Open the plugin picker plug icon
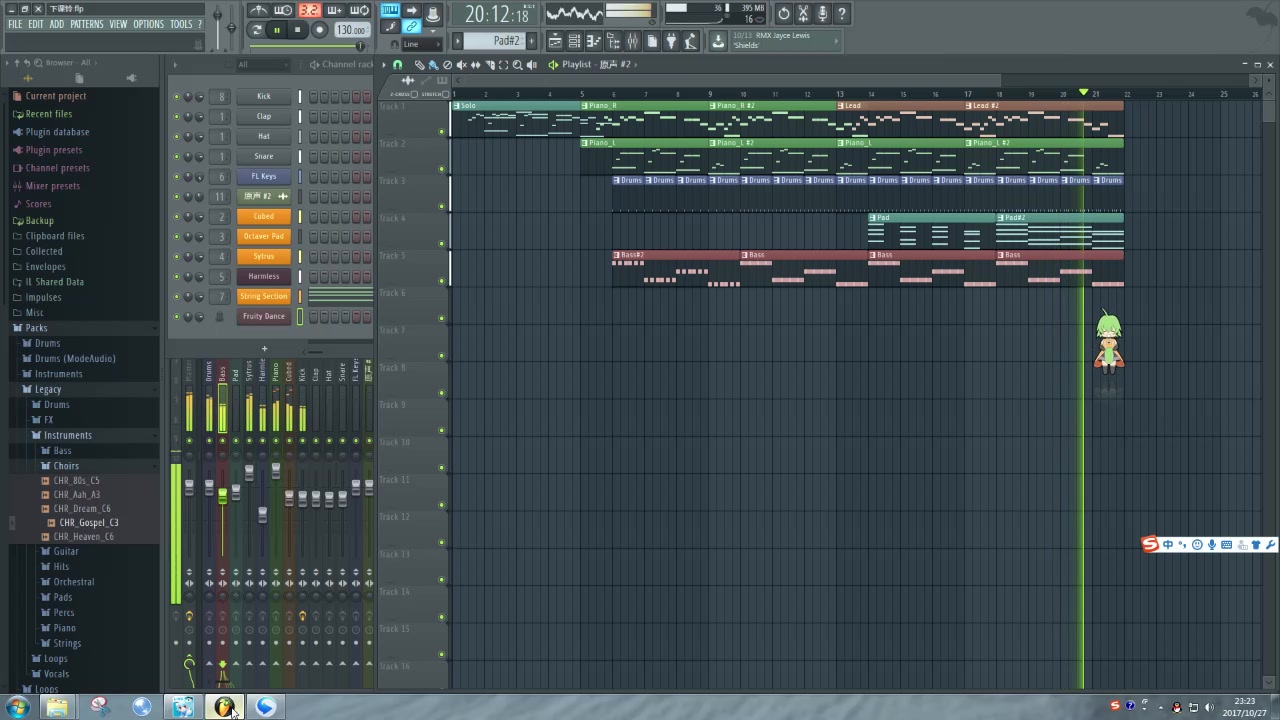The height and width of the screenshot is (720, 1280). [x=672, y=40]
